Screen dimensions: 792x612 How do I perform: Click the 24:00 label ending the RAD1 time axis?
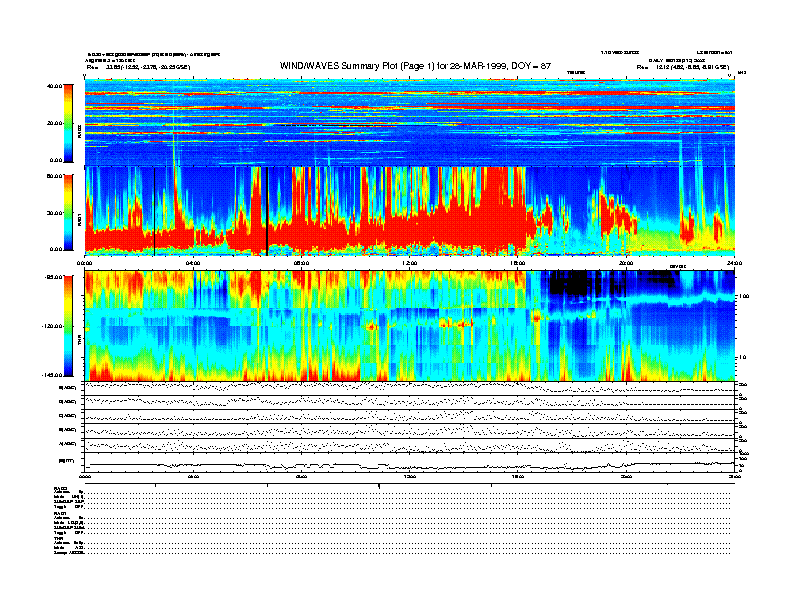(734, 263)
